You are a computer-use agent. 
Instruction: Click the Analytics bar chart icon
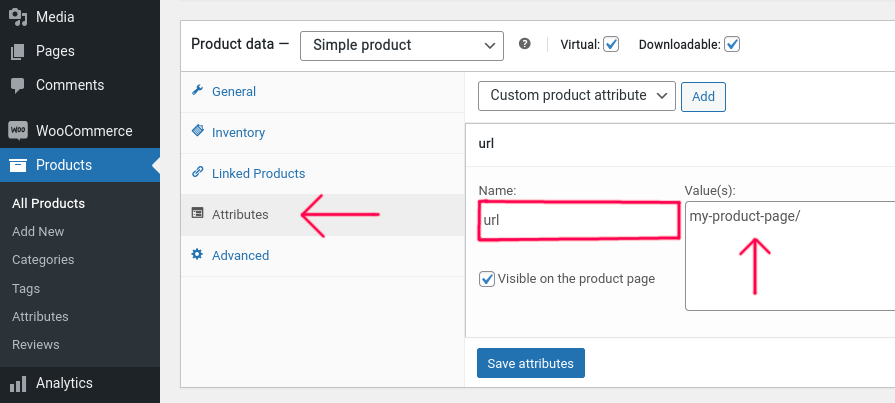click(x=18, y=383)
